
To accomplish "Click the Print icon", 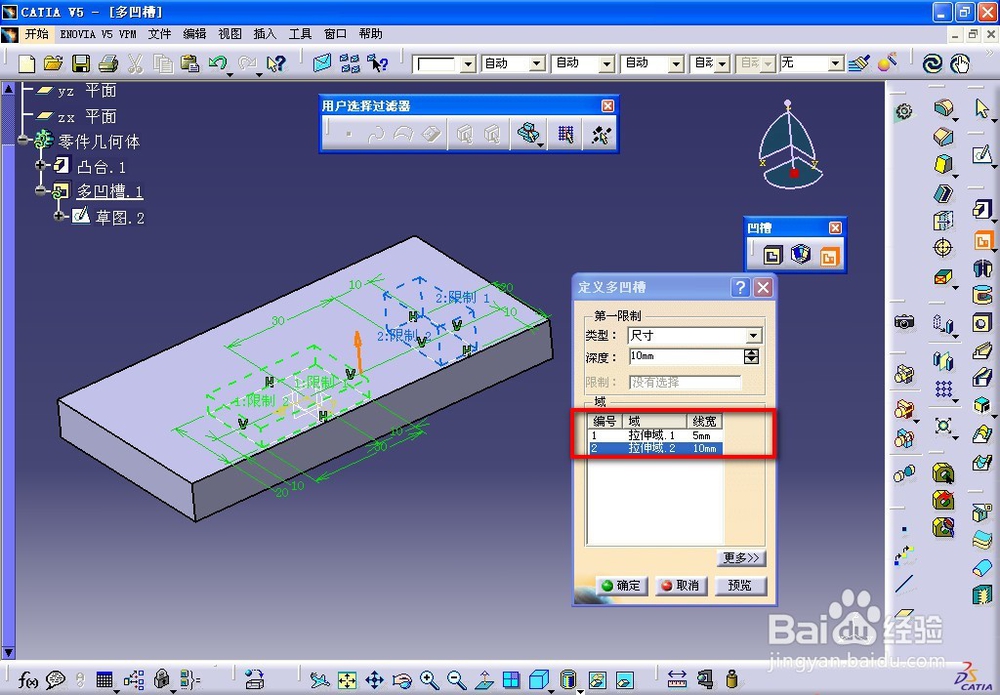I will click(x=108, y=64).
